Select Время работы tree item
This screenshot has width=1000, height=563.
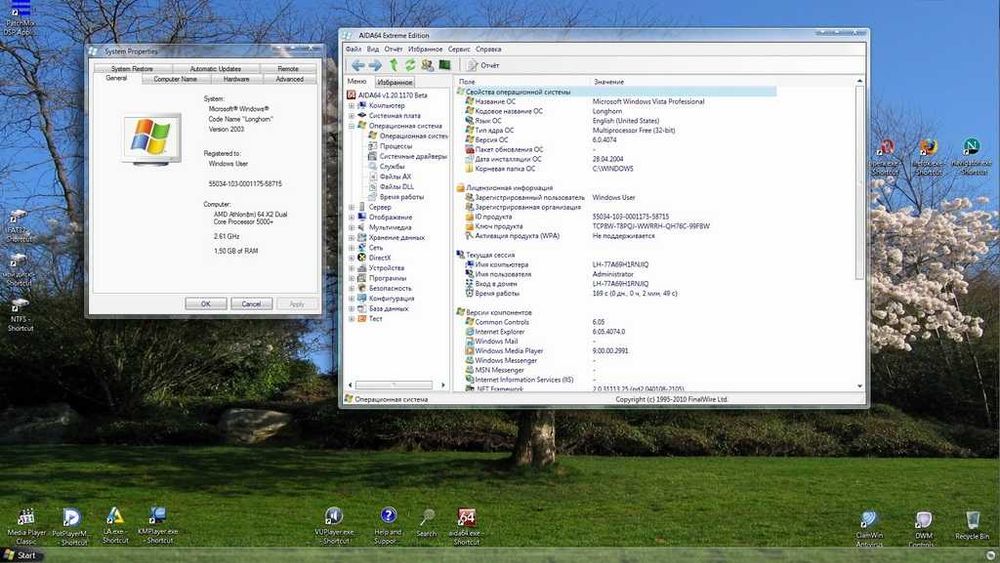tap(401, 197)
